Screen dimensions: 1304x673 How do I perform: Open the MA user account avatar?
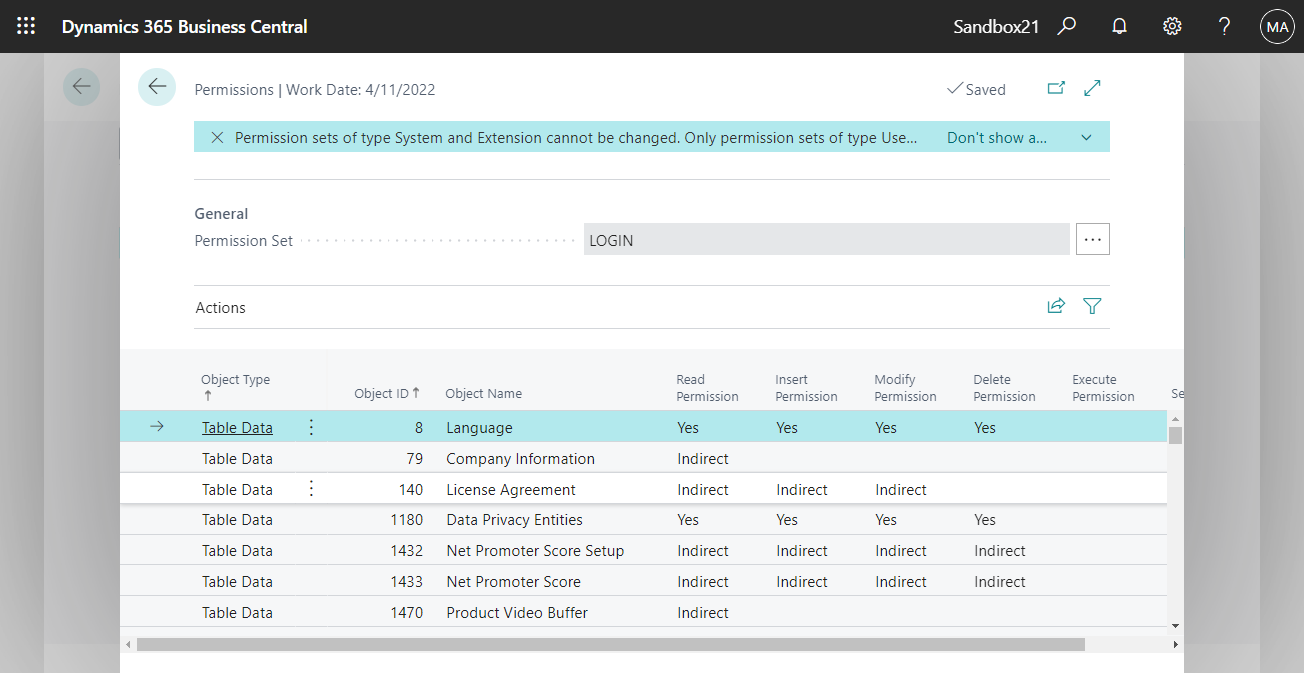(x=1277, y=27)
